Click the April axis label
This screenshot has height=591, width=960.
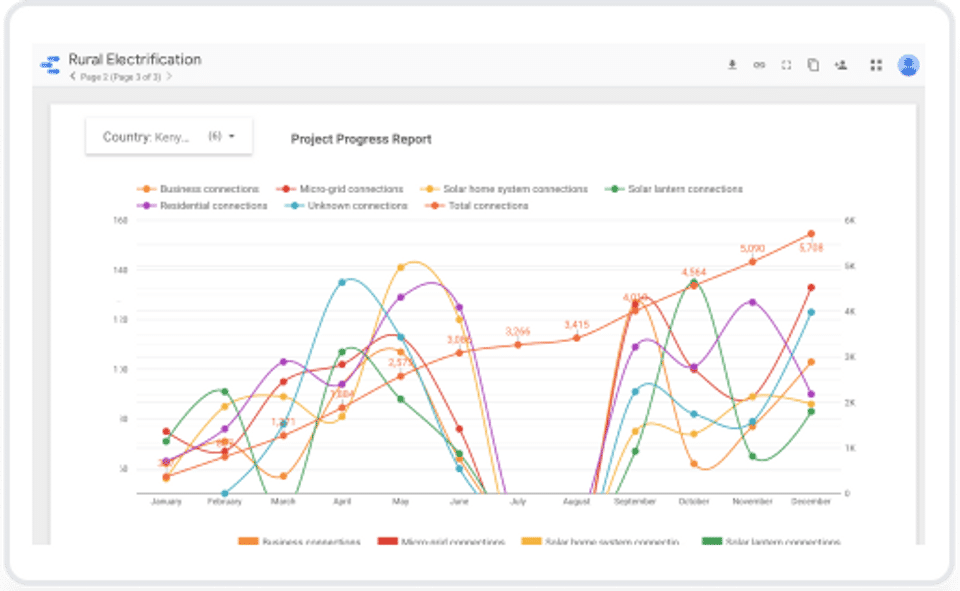342,502
